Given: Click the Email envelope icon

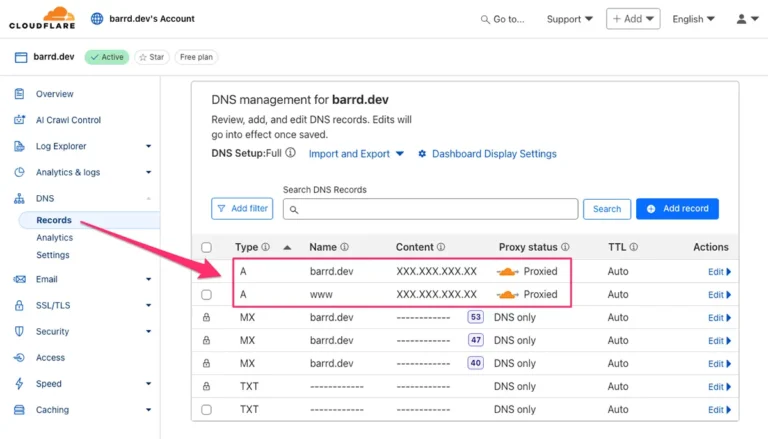Looking at the screenshot, I should point(19,279).
